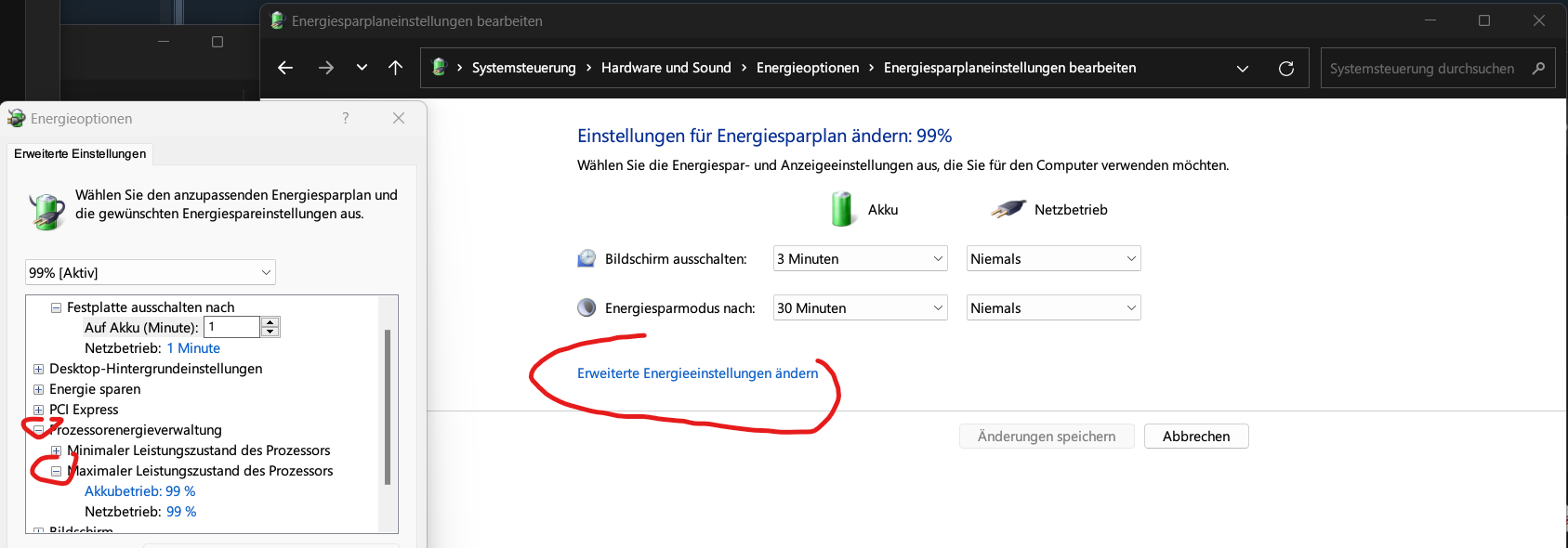The width and height of the screenshot is (1568, 548).
Task: Collapse Maximaler Leistungszustand des Prozessors
Action: tap(56, 471)
